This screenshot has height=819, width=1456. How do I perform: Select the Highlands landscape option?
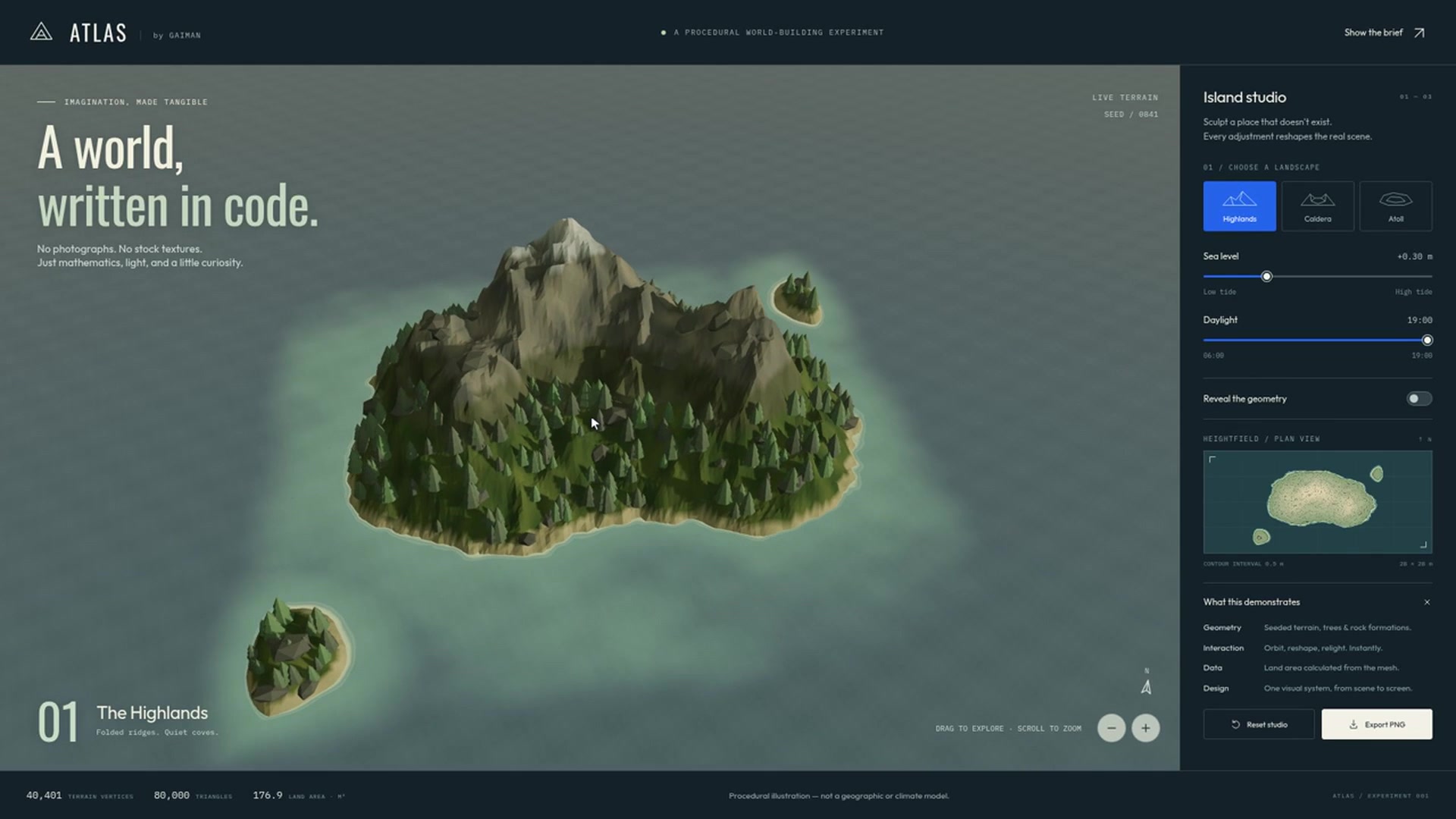(1239, 206)
